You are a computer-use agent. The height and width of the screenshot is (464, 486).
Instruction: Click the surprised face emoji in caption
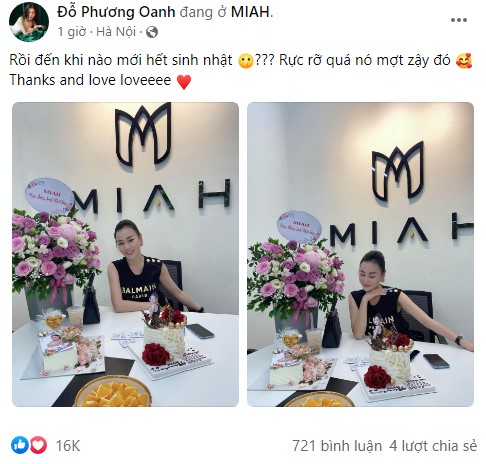click(x=246, y=61)
